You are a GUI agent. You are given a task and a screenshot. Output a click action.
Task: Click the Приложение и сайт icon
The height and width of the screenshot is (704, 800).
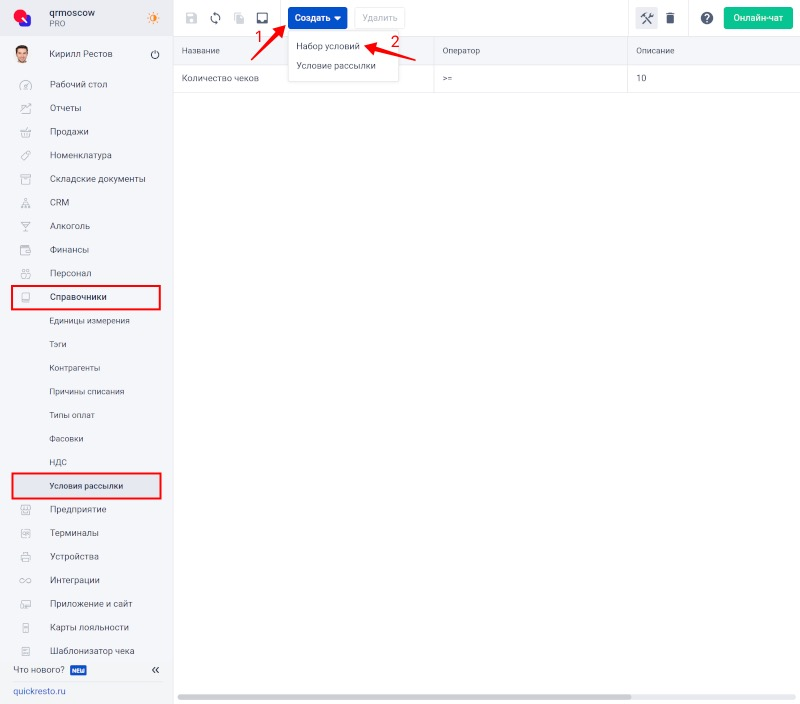coord(26,604)
